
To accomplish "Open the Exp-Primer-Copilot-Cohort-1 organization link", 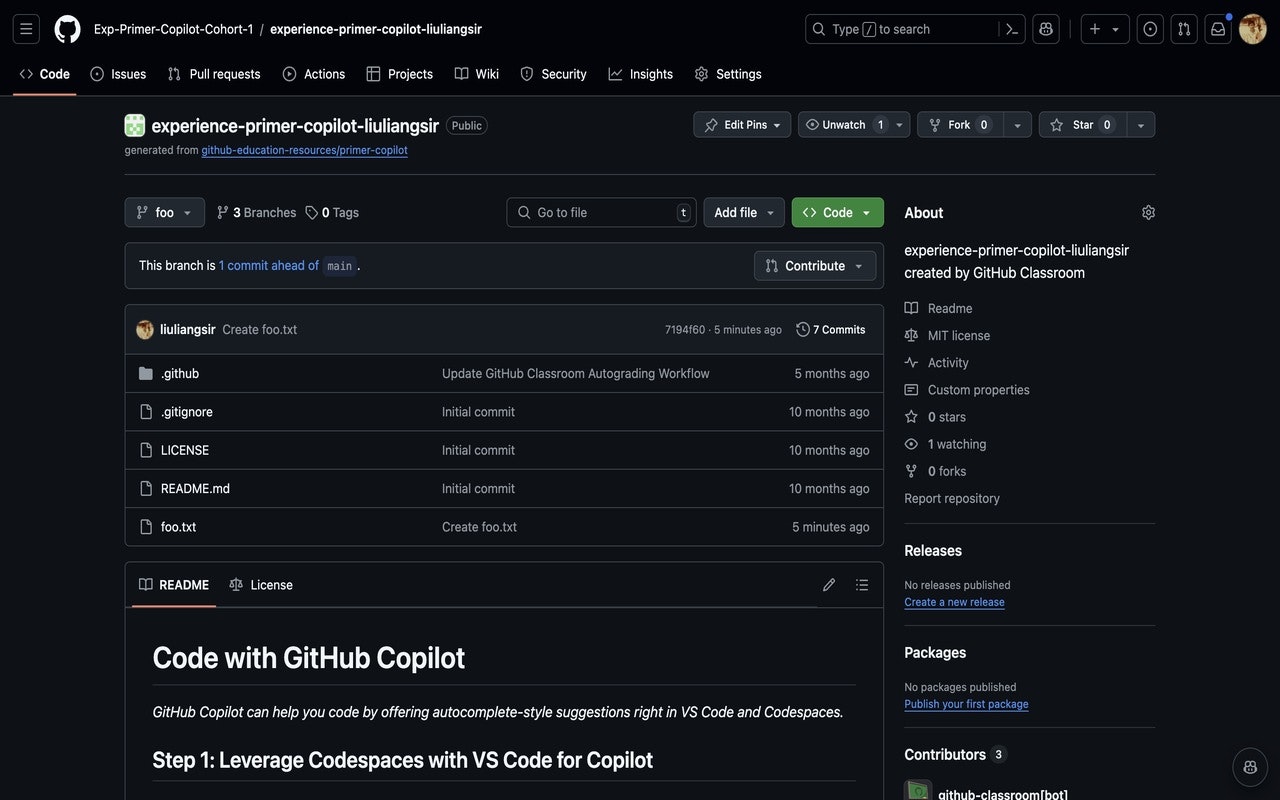I will 173,29.
